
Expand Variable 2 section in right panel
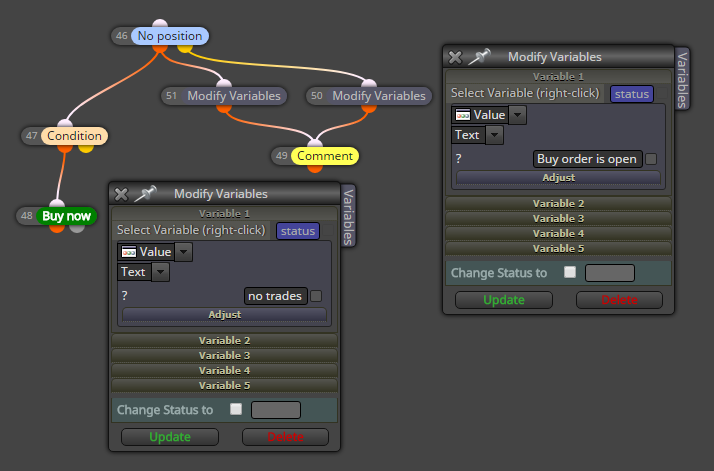(558, 203)
